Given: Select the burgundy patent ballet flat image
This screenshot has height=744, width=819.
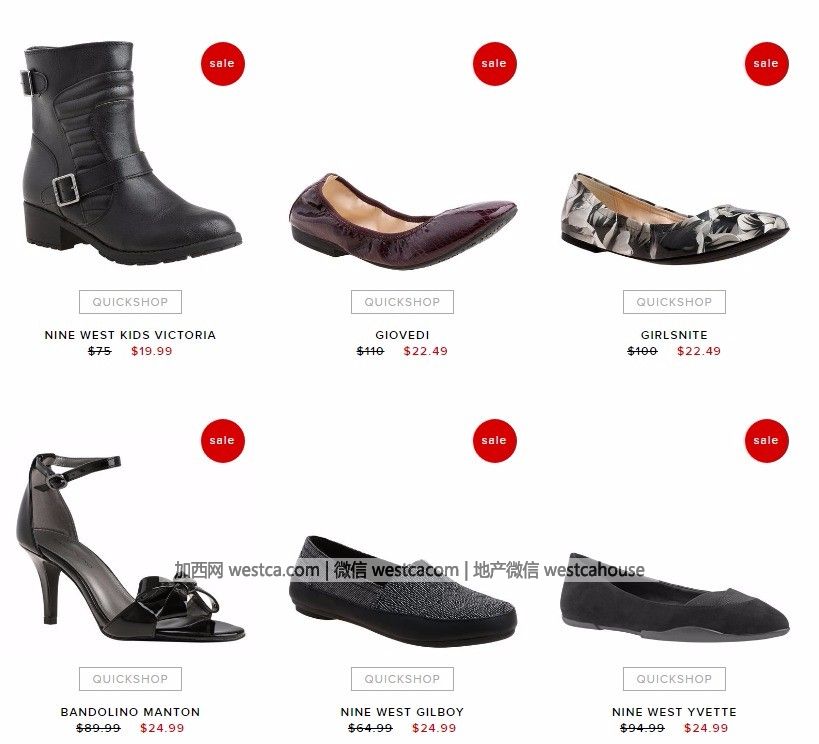Looking at the screenshot, I should 403,220.
